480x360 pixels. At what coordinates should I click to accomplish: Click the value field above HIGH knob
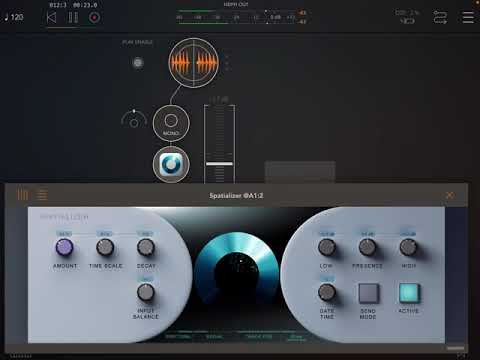[x=408, y=234]
